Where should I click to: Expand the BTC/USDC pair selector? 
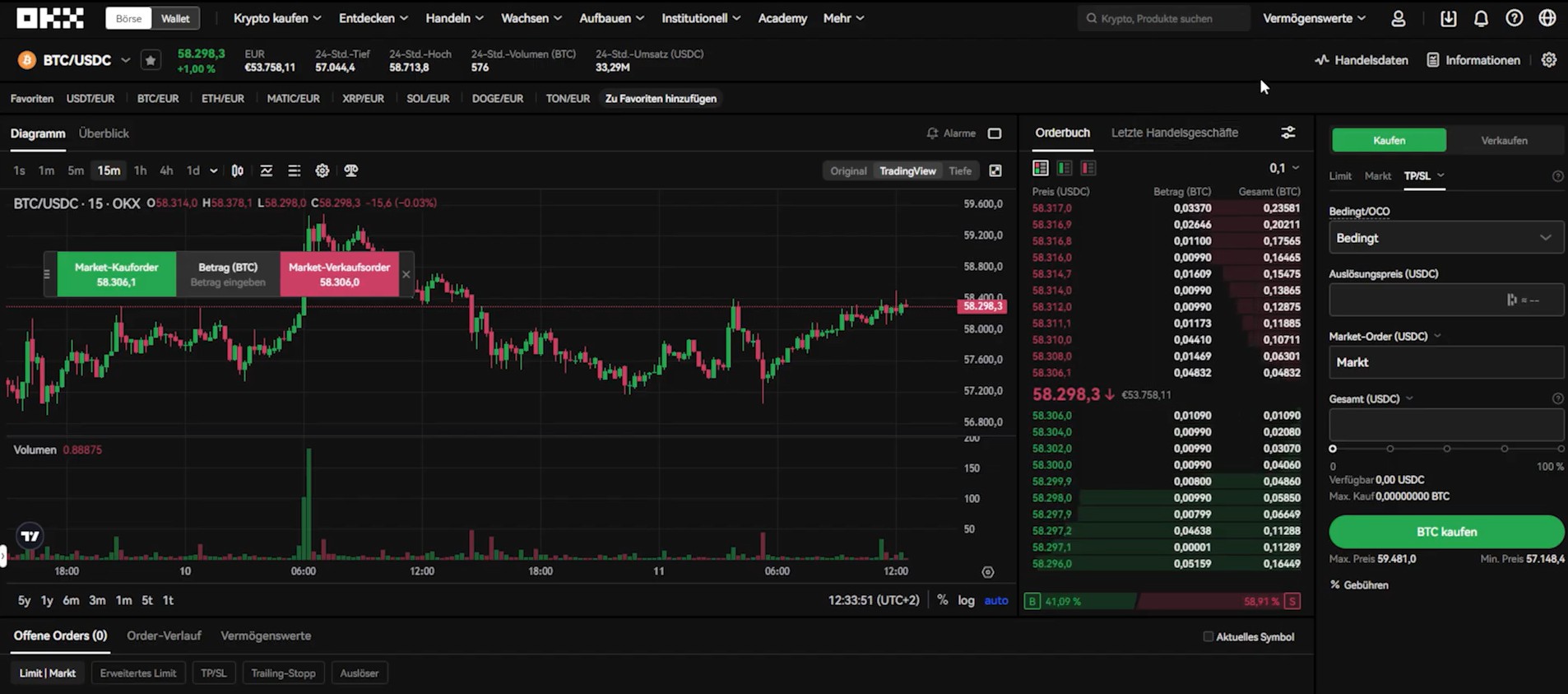point(125,60)
